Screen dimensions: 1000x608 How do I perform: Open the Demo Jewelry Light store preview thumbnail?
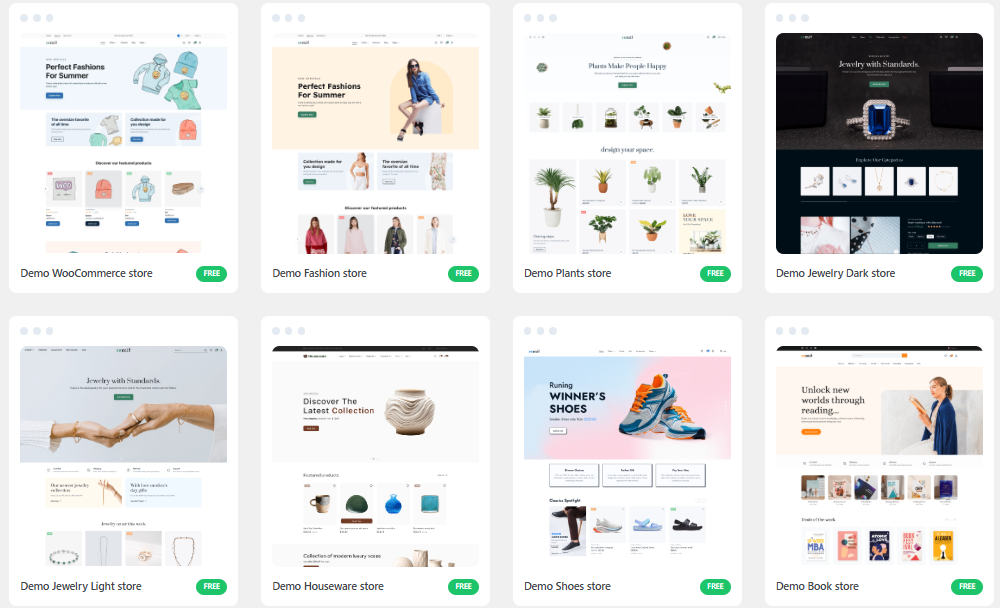[x=123, y=456]
